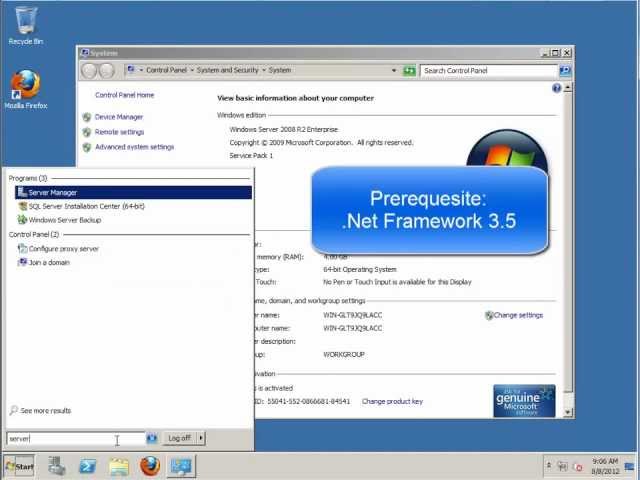Open Remote settings link
This screenshot has height=480, width=640.
[119, 132]
